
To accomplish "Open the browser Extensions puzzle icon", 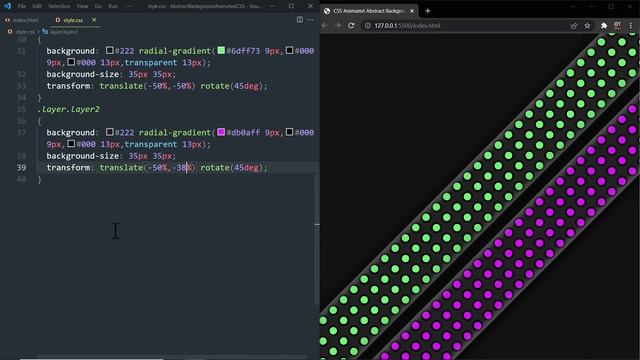I will pyautogui.click(x=604, y=25).
